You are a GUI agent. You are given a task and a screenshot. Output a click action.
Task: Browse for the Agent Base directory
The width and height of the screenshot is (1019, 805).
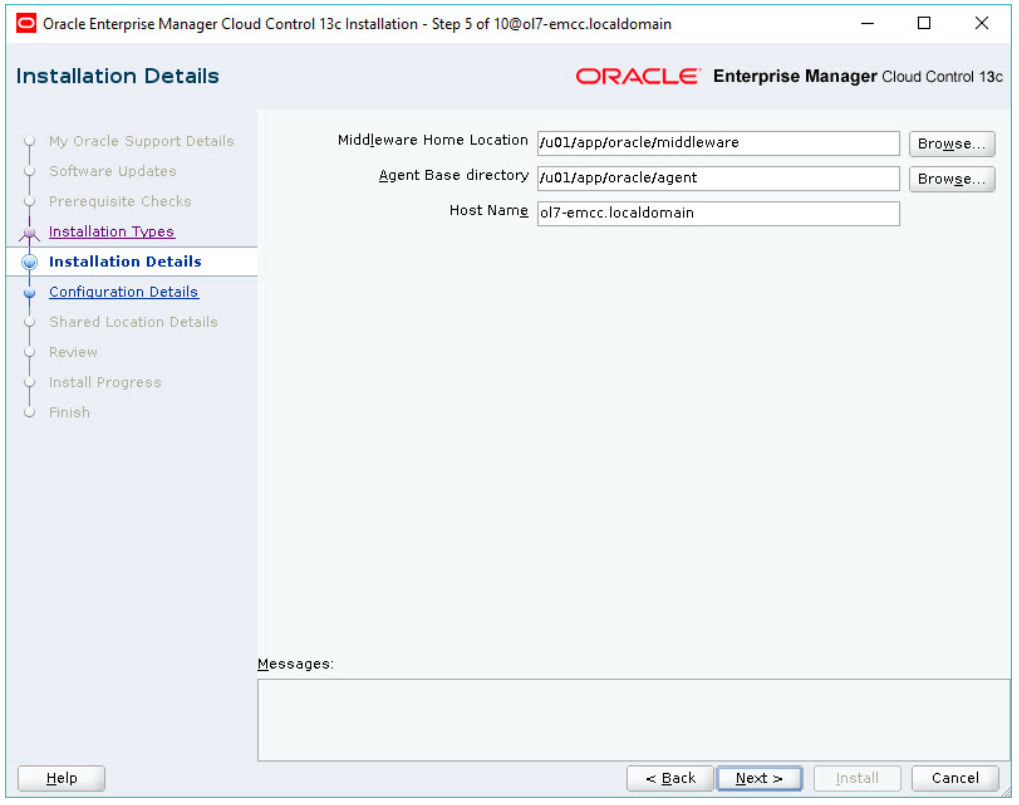(952, 179)
